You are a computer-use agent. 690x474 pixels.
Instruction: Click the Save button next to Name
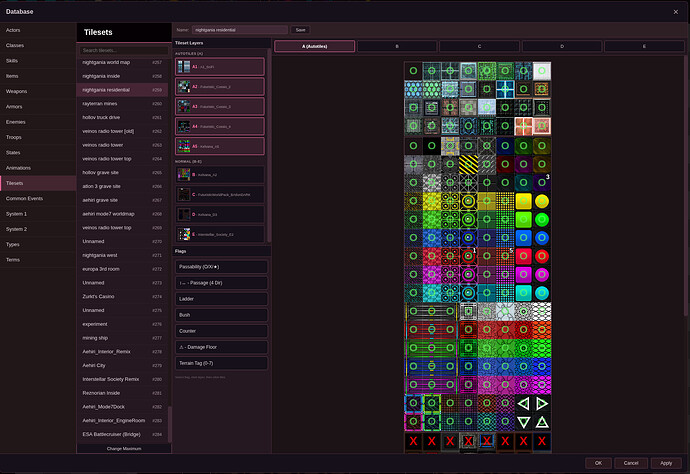click(x=300, y=30)
